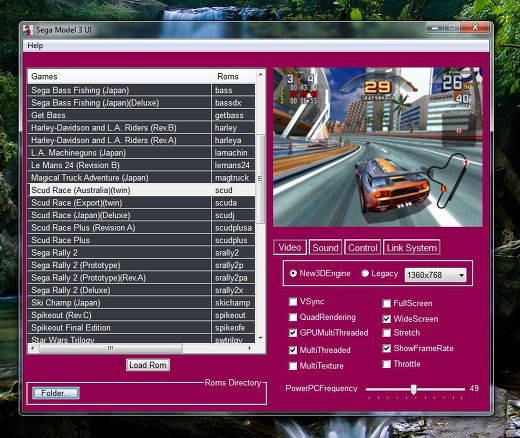
Task: Click the games list scroll-up arrow
Action: (260, 75)
